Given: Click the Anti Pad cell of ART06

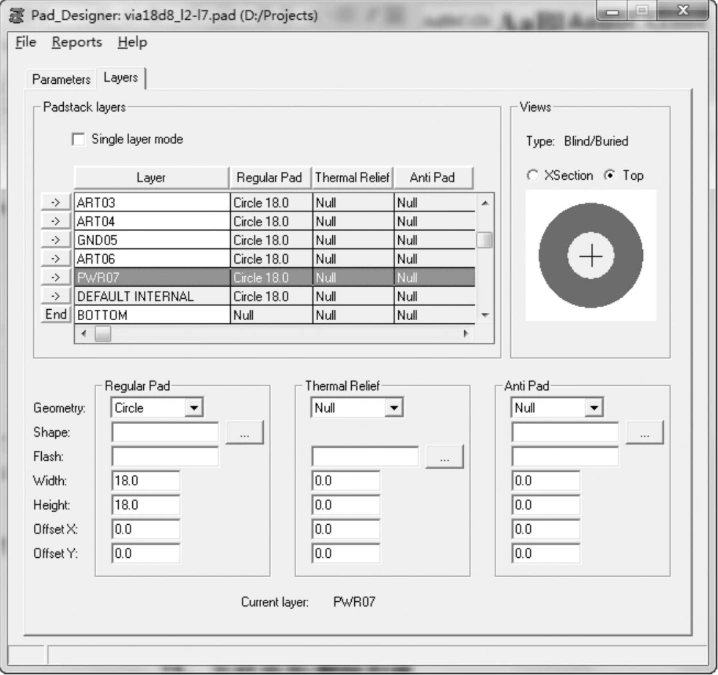Looking at the screenshot, I should pos(435,259).
